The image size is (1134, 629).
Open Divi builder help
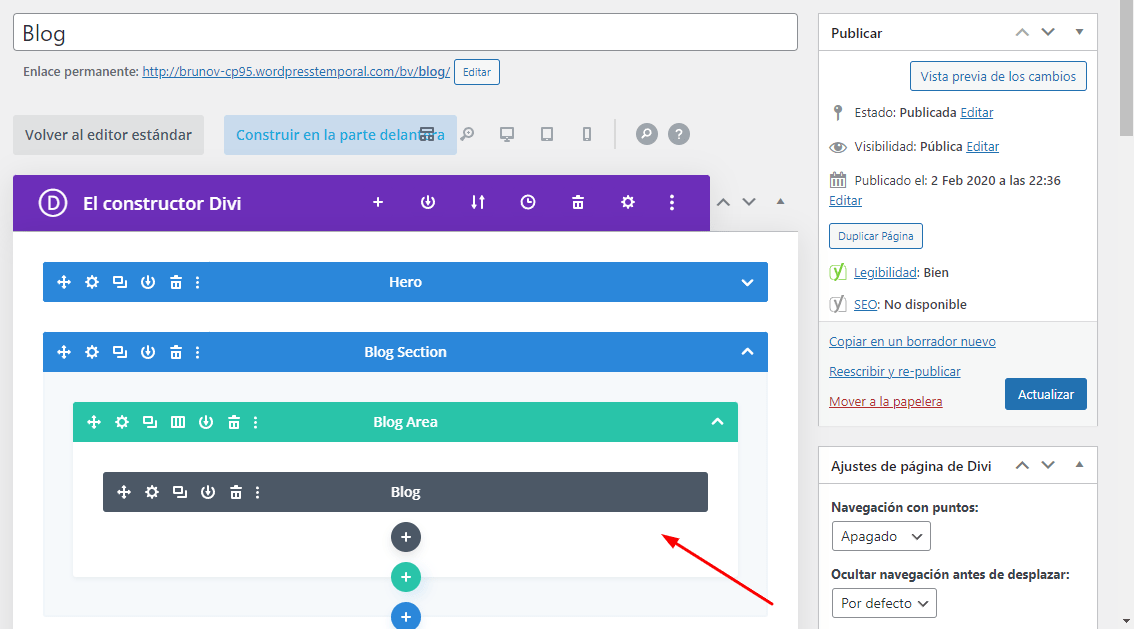[x=678, y=134]
